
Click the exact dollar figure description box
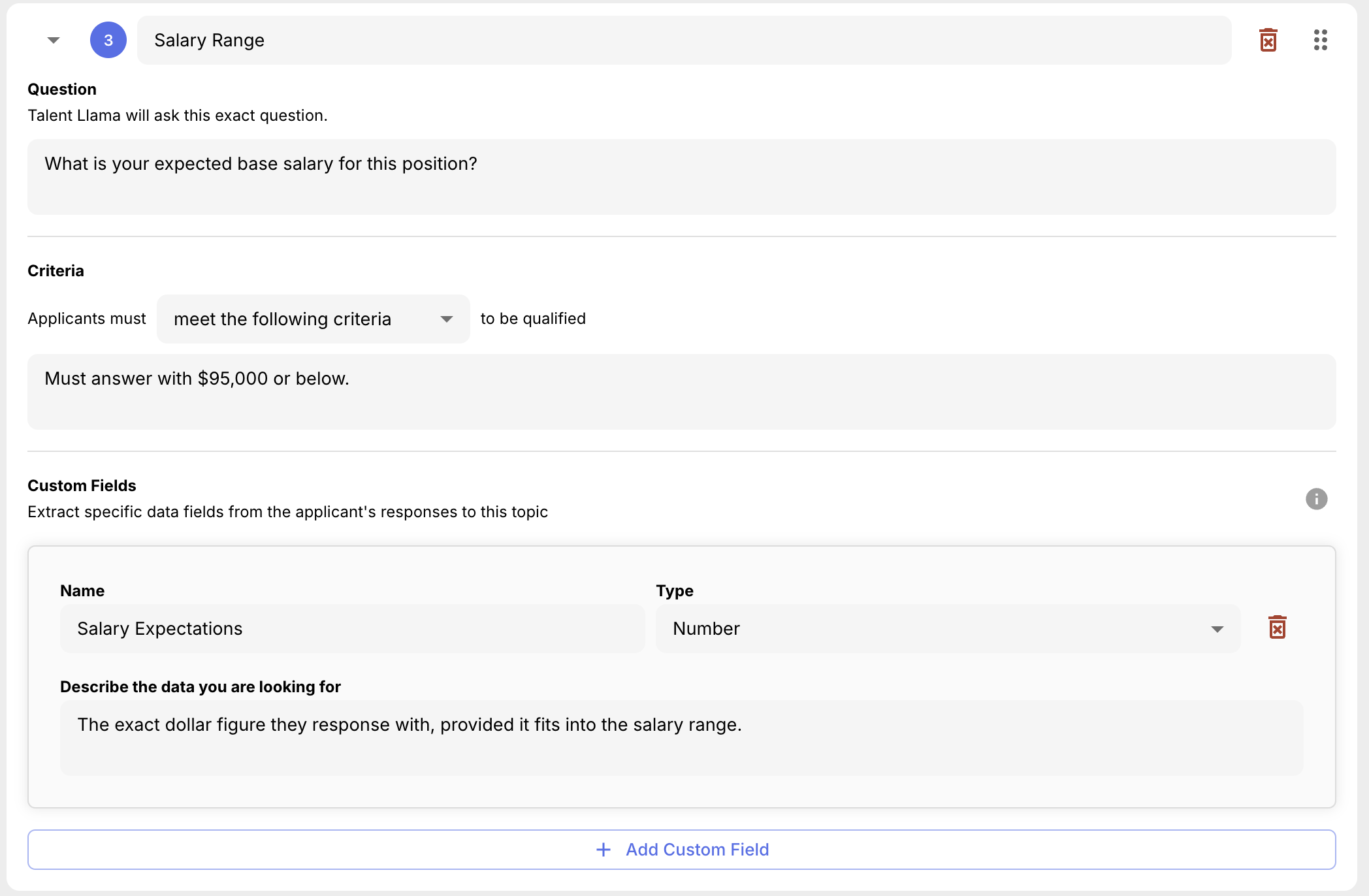click(681, 738)
